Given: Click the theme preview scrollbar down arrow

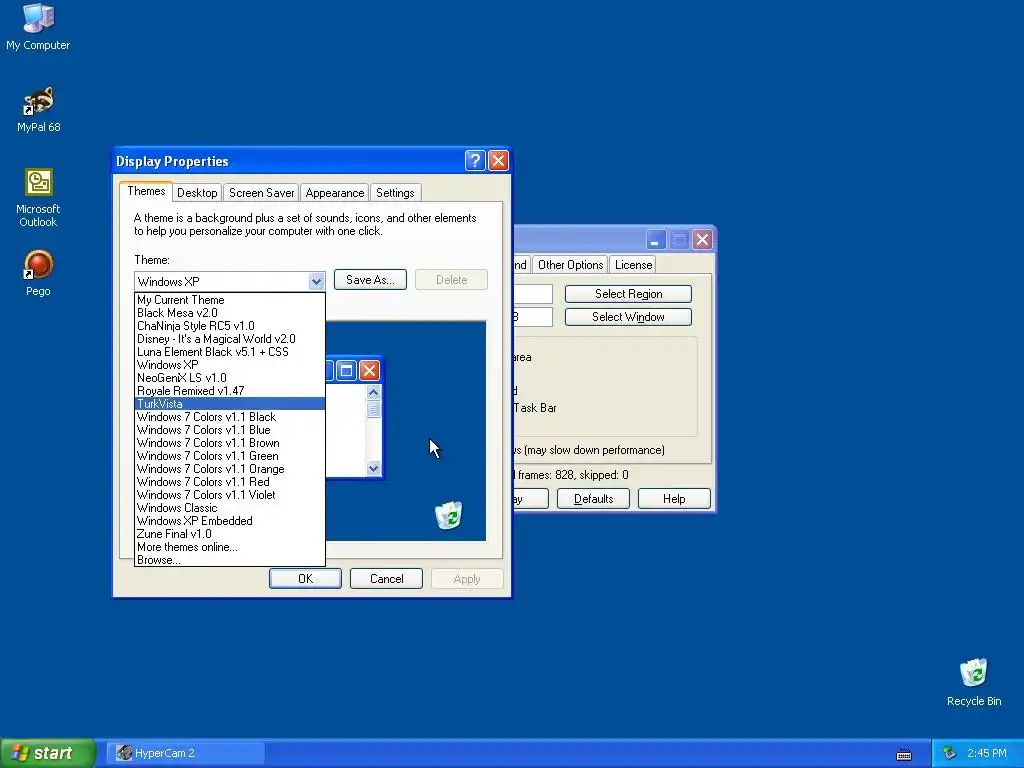Looking at the screenshot, I should point(374,468).
